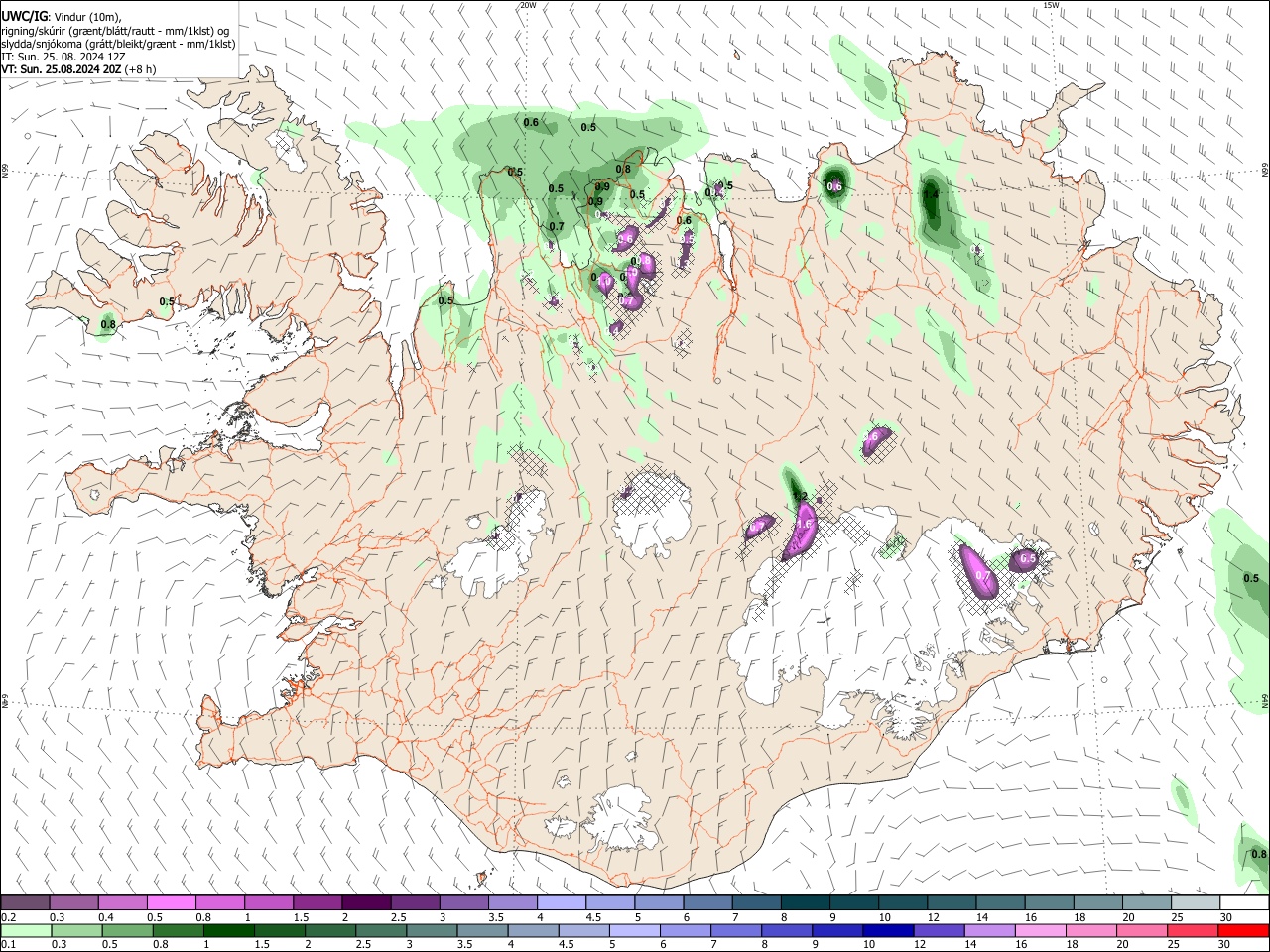Select the dark teal snow swatch labeled 8

[x=806, y=903]
